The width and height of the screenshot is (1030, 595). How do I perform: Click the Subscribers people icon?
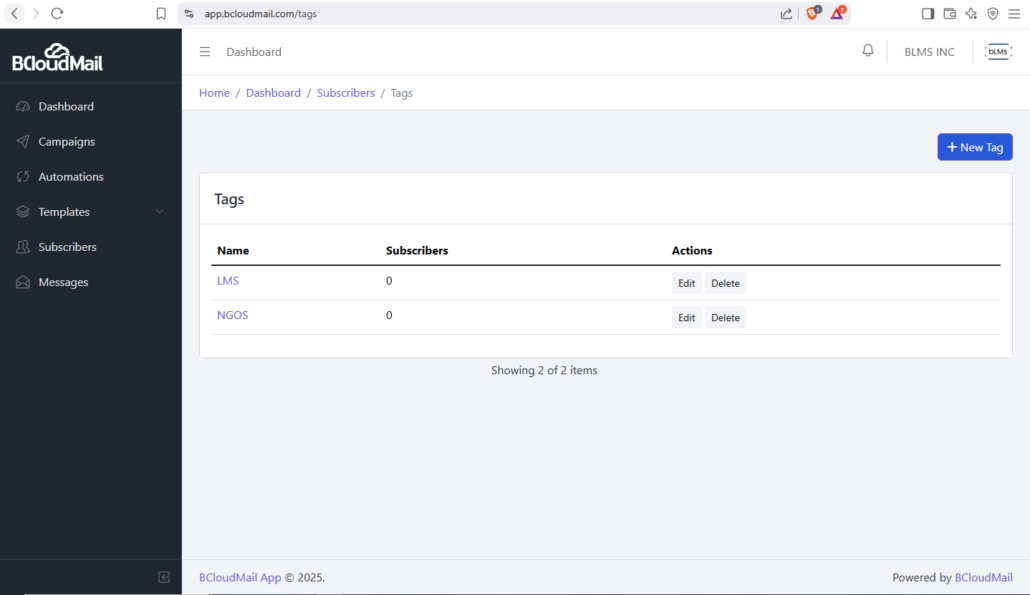click(23, 247)
